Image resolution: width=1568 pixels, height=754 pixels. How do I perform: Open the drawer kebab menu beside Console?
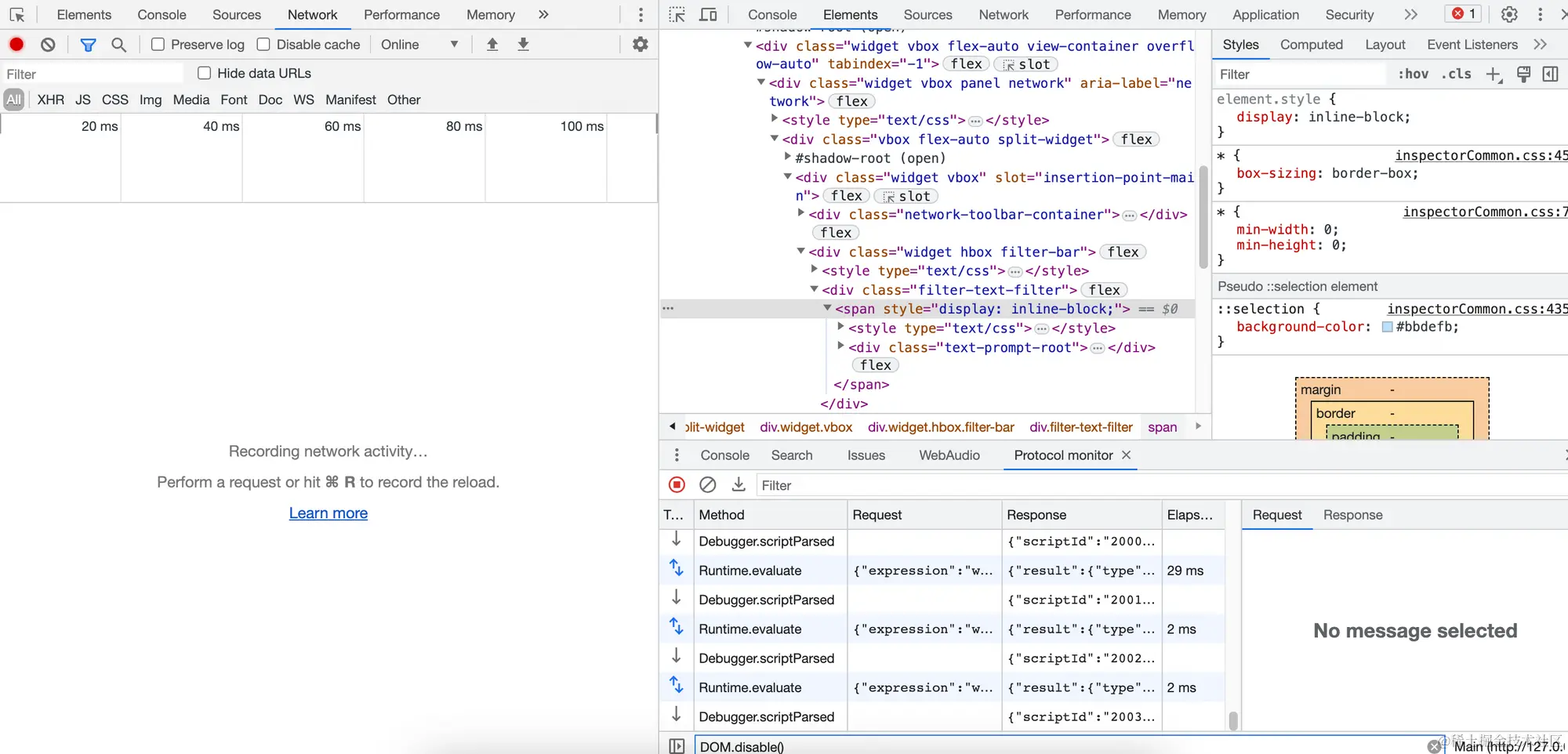(677, 455)
